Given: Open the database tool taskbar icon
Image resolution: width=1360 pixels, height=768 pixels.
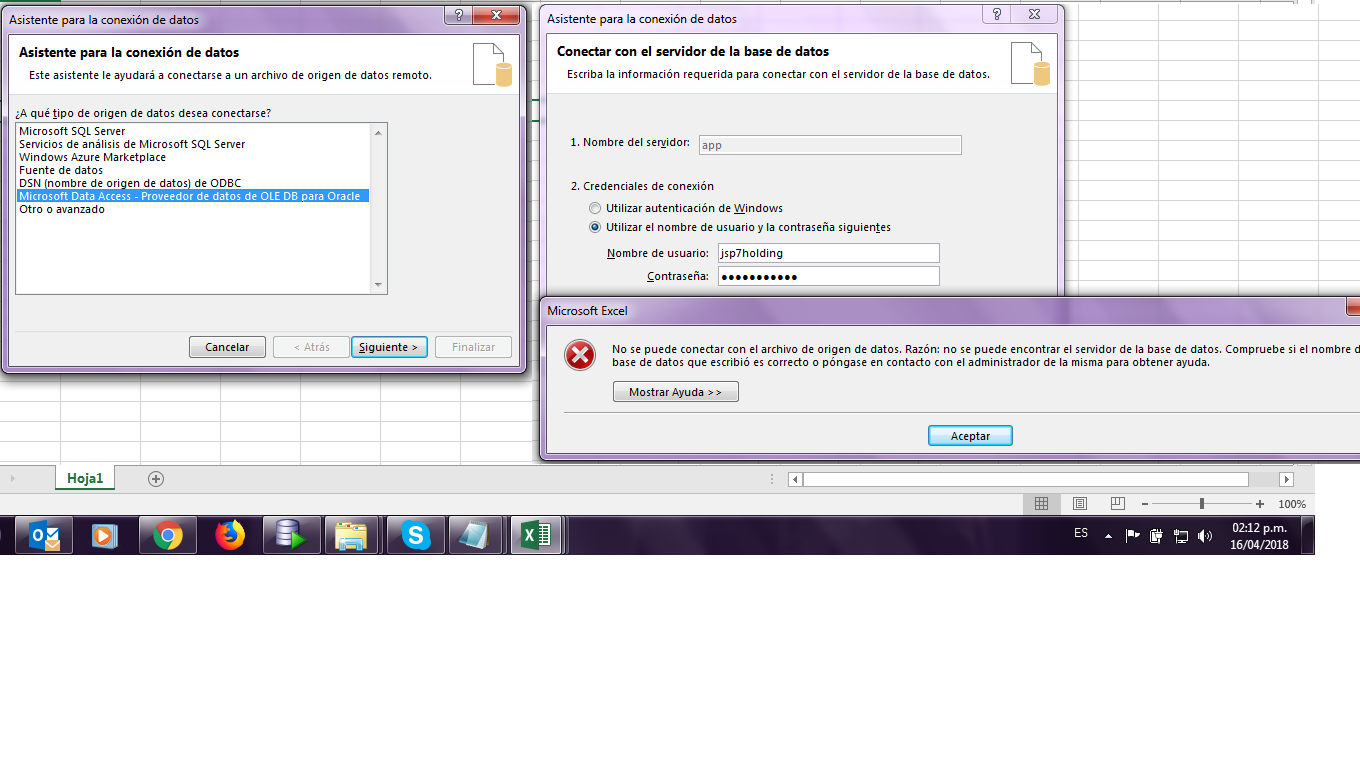Looking at the screenshot, I should tap(291, 536).
